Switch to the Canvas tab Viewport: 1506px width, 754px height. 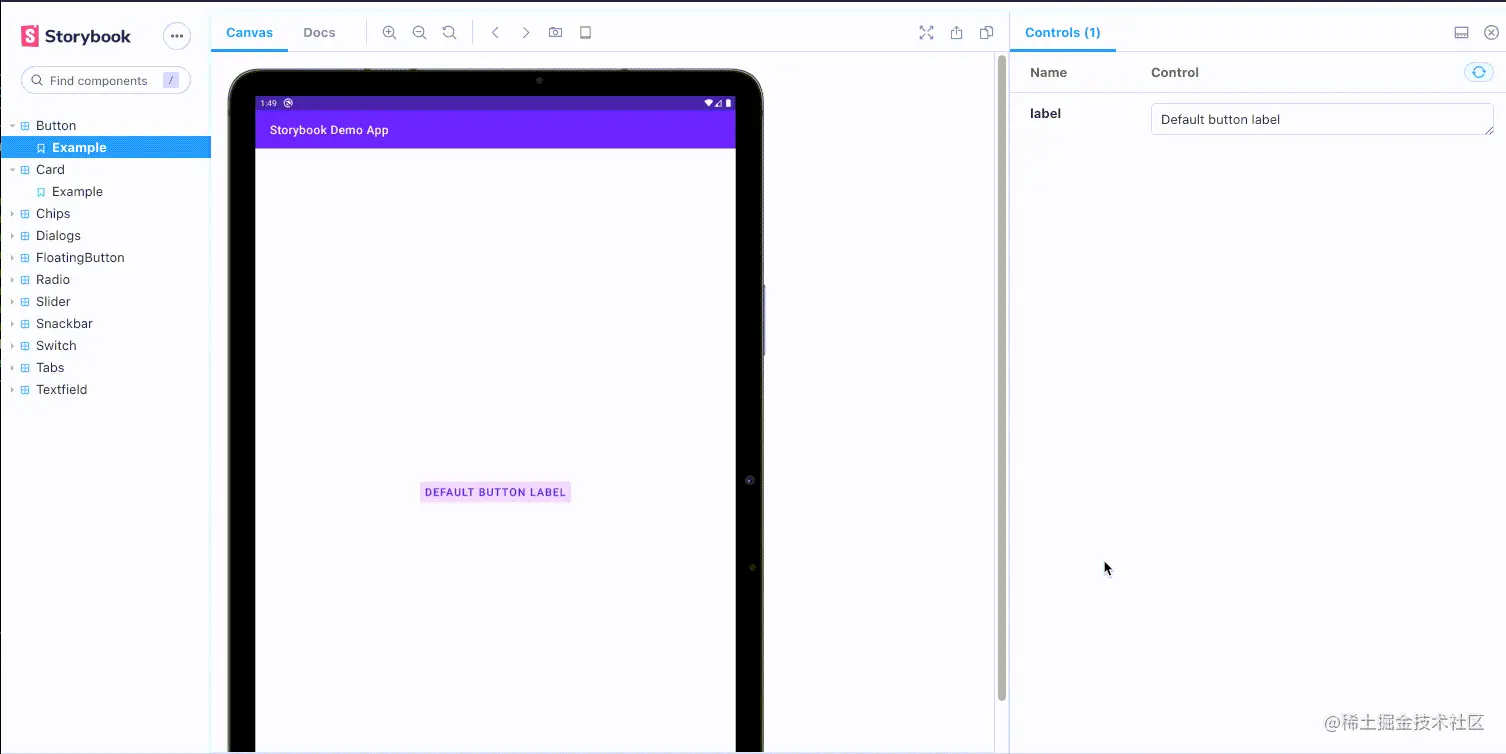(x=249, y=33)
